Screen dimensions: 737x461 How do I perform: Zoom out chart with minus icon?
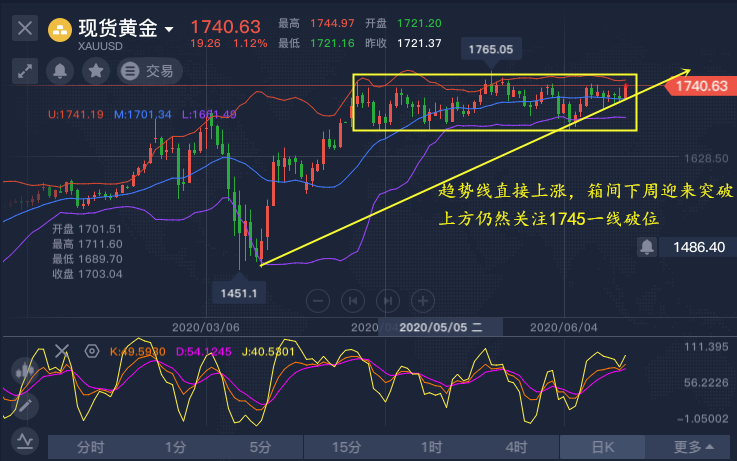pos(317,299)
